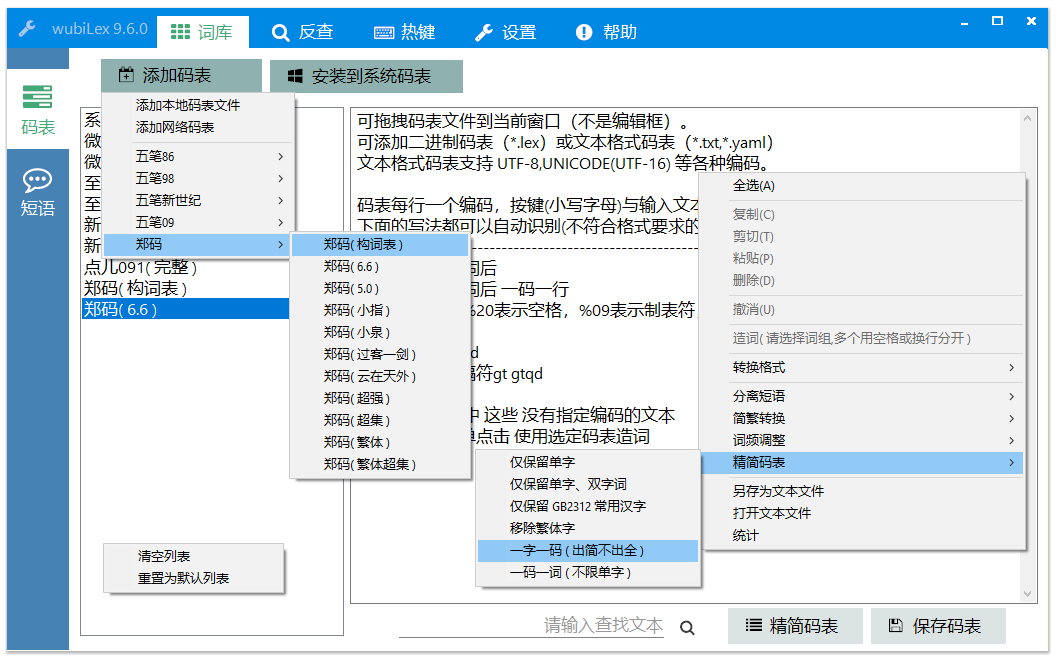Viewport: 1057px width, 661px height.
Task: Click the magnifier search icon beside search box
Action: click(687, 628)
